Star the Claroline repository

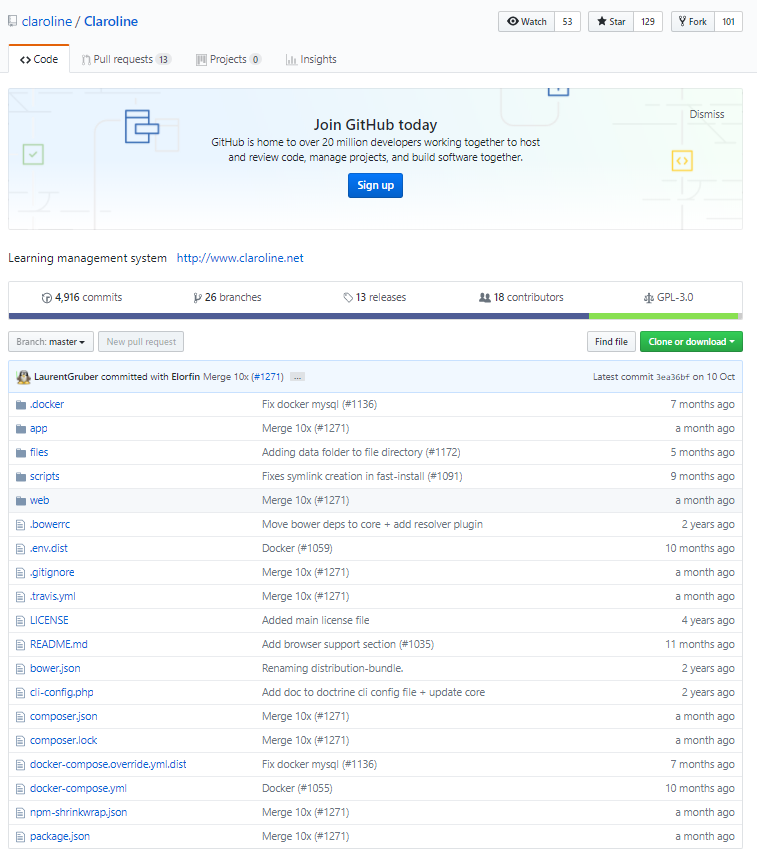click(610, 21)
